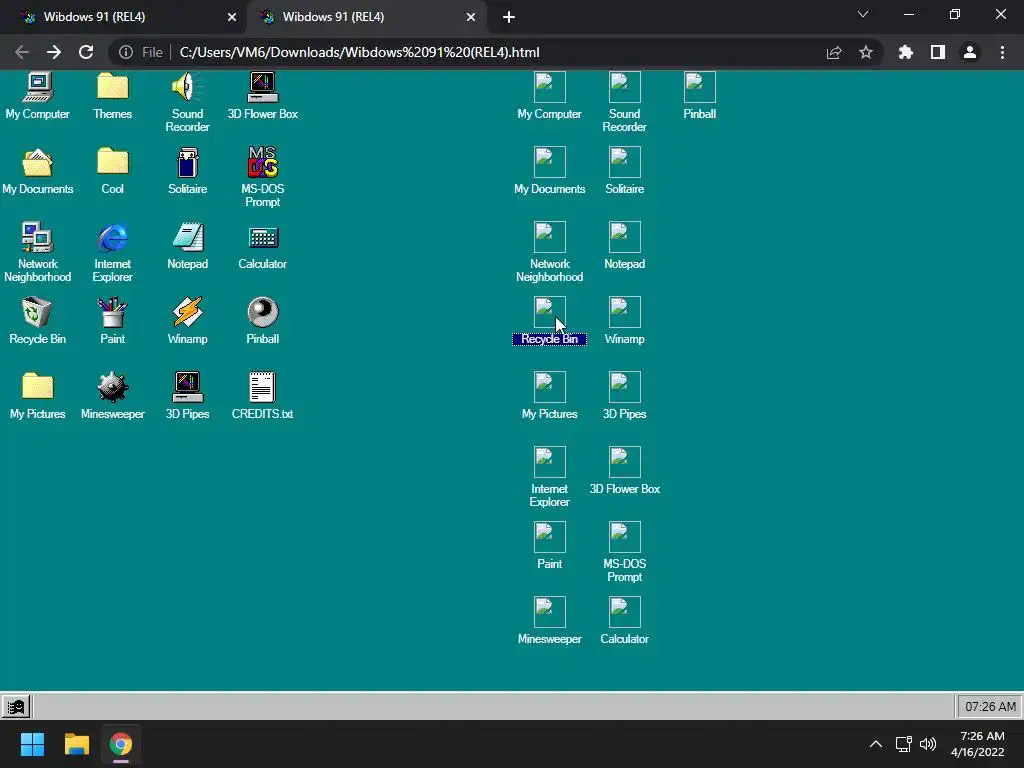Open the tab search chevron dropdown
This screenshot has width=1024, height=768.
(863, 14)
